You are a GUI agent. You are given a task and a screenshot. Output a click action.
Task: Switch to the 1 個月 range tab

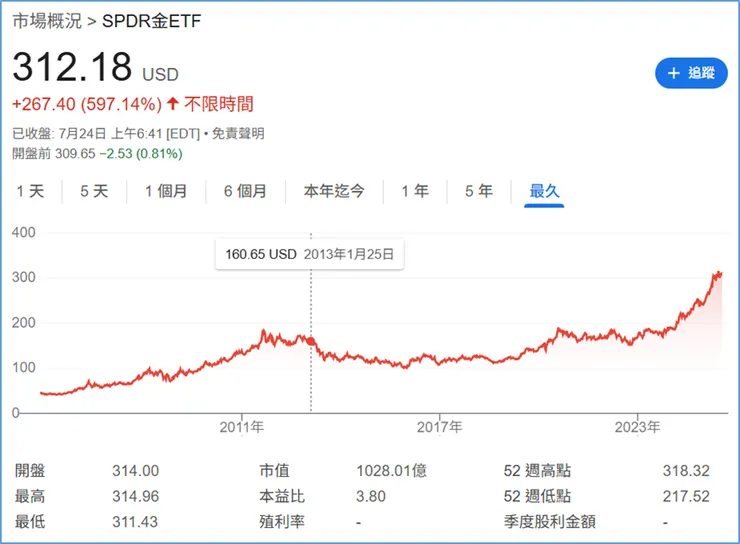tap(166, 191)
